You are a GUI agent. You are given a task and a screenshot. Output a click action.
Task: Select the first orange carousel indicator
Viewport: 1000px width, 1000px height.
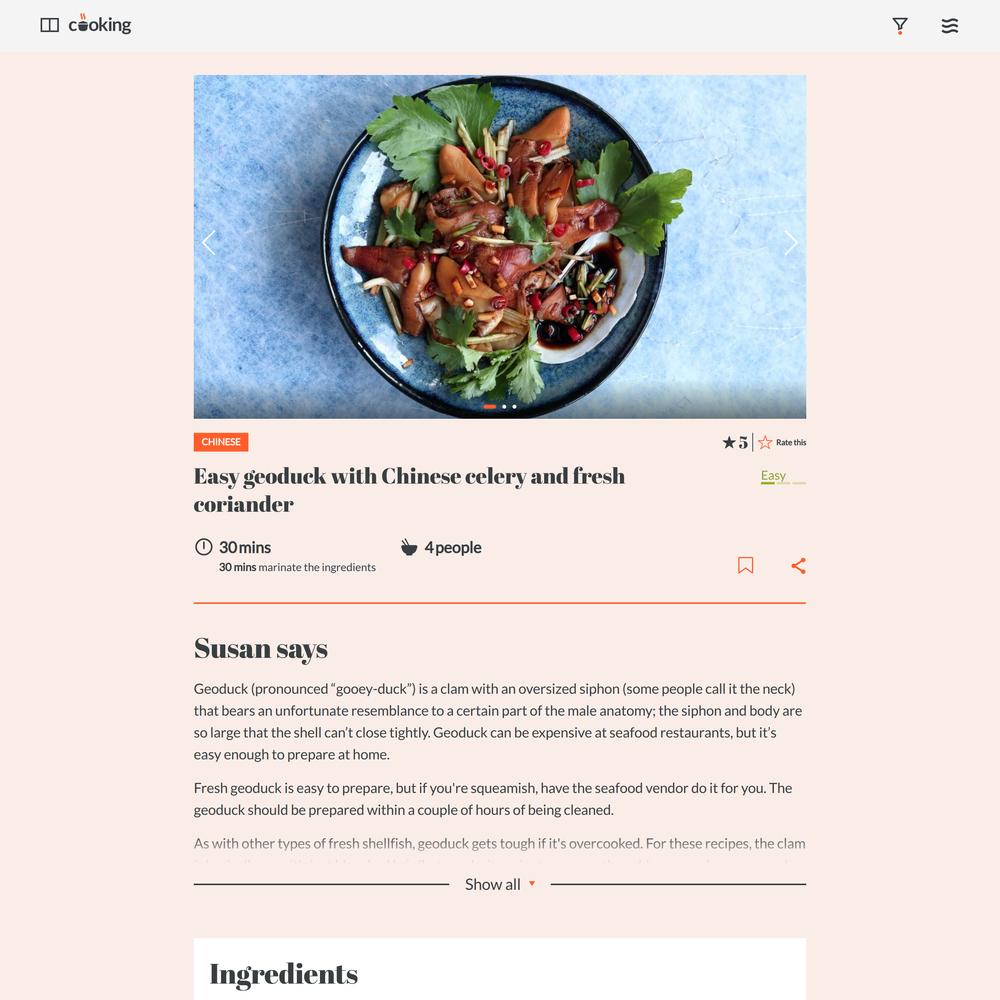click(490, 406)
